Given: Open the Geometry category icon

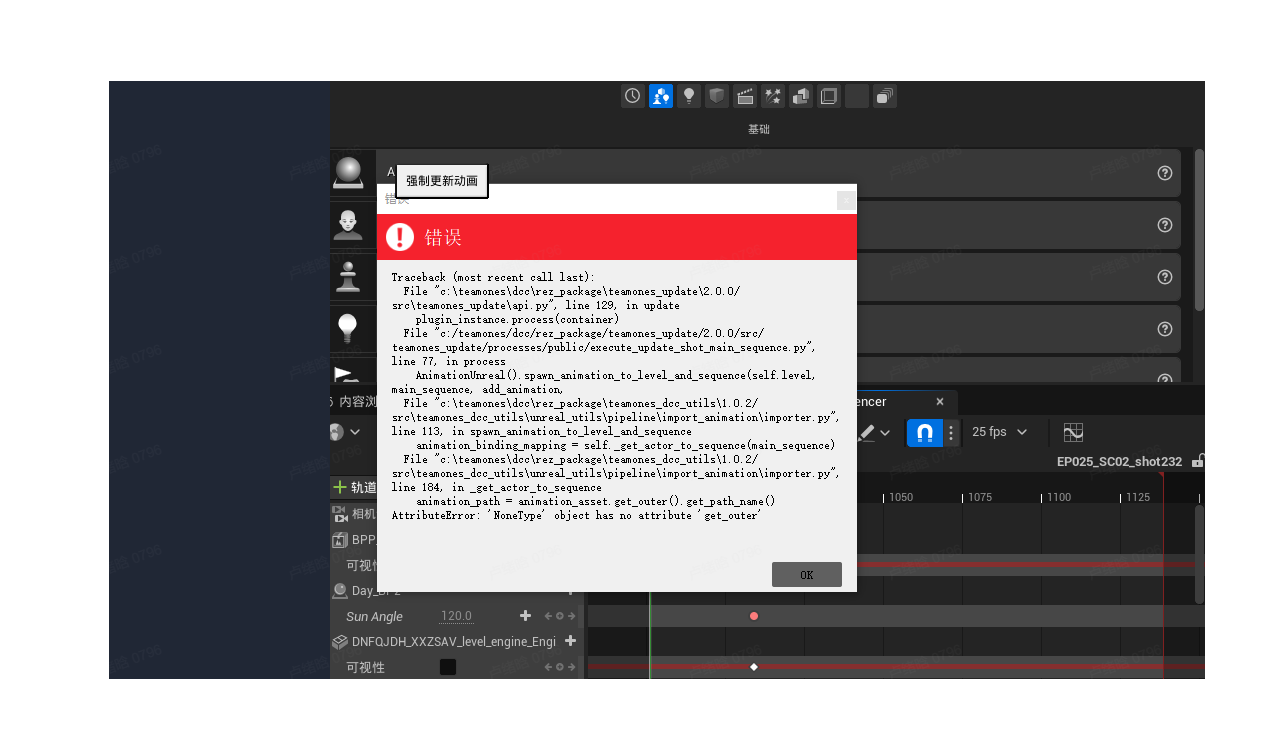Looking at the screenshot, I should tap(800, 96).
